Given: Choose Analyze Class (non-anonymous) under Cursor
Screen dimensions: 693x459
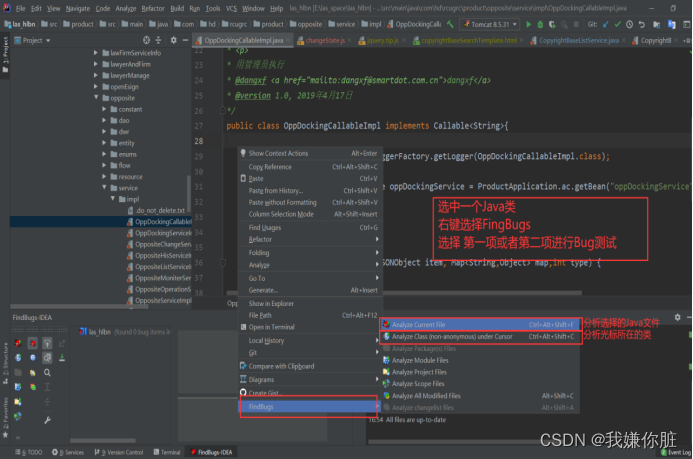Looking at the screenshot, I should pos(480,336).
